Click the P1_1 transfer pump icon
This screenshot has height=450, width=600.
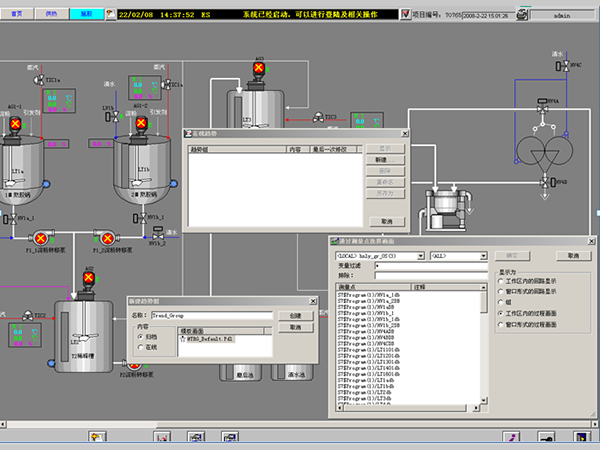click(41, 239)
